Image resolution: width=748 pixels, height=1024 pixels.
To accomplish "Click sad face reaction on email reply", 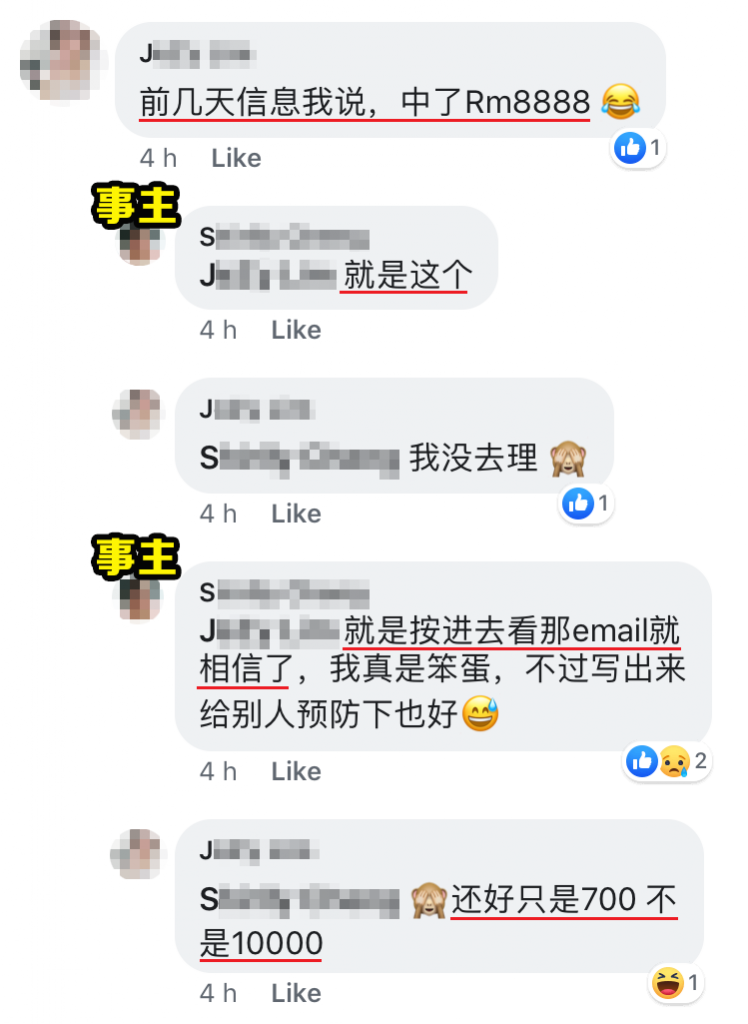I will tap(674, 761).
